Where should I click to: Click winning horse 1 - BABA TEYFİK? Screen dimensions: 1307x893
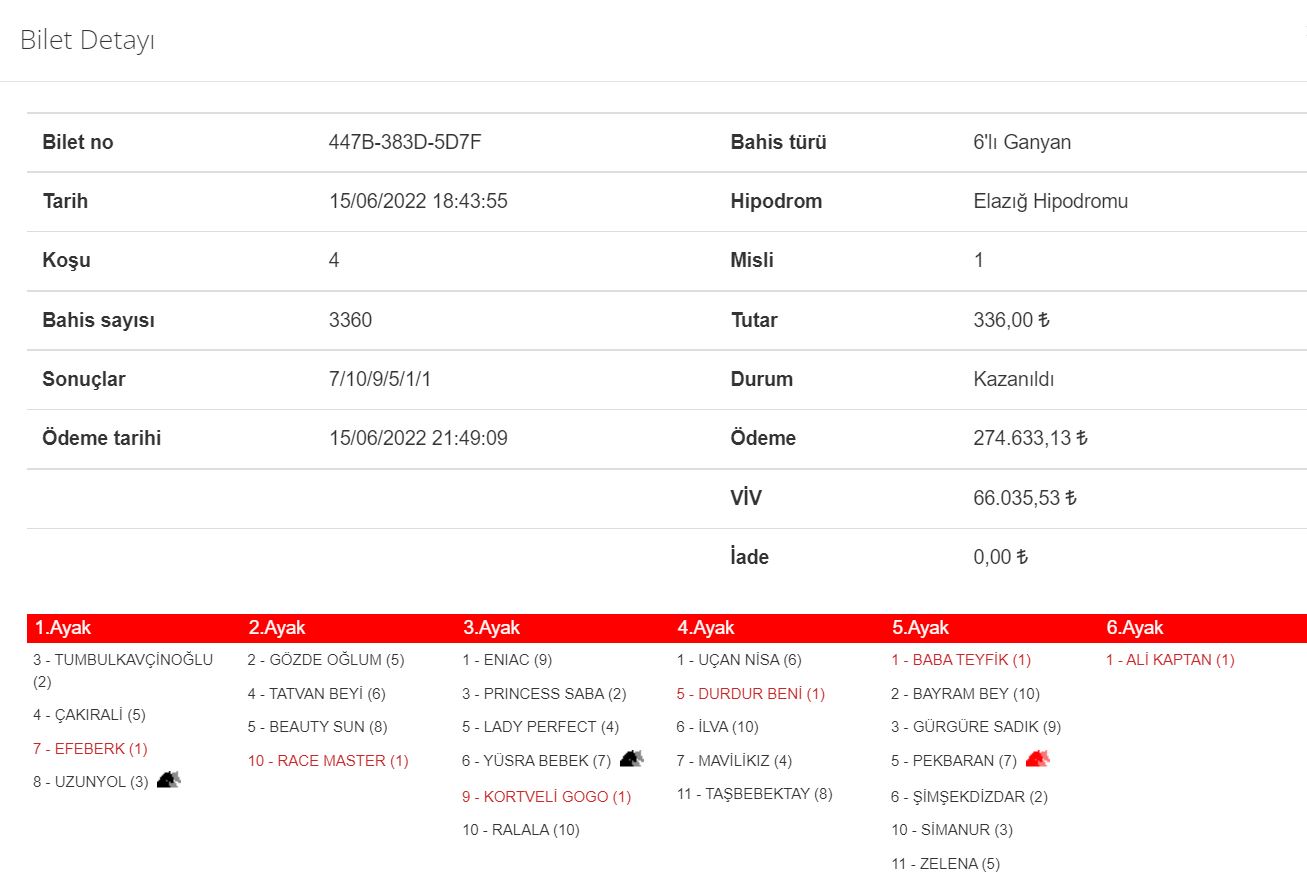tap(960, 660)
